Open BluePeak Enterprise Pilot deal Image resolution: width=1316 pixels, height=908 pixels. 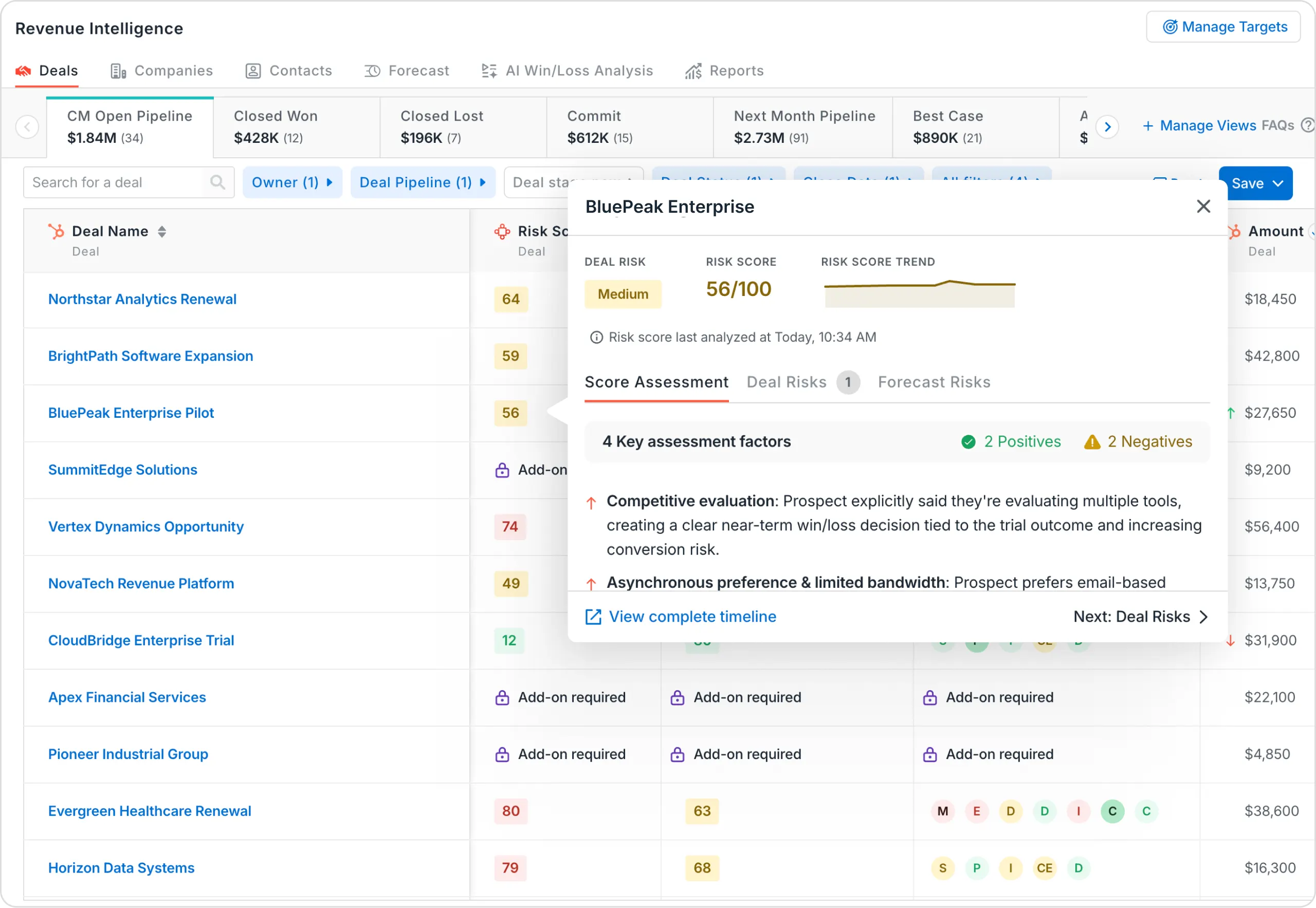[x=131, y=413]
